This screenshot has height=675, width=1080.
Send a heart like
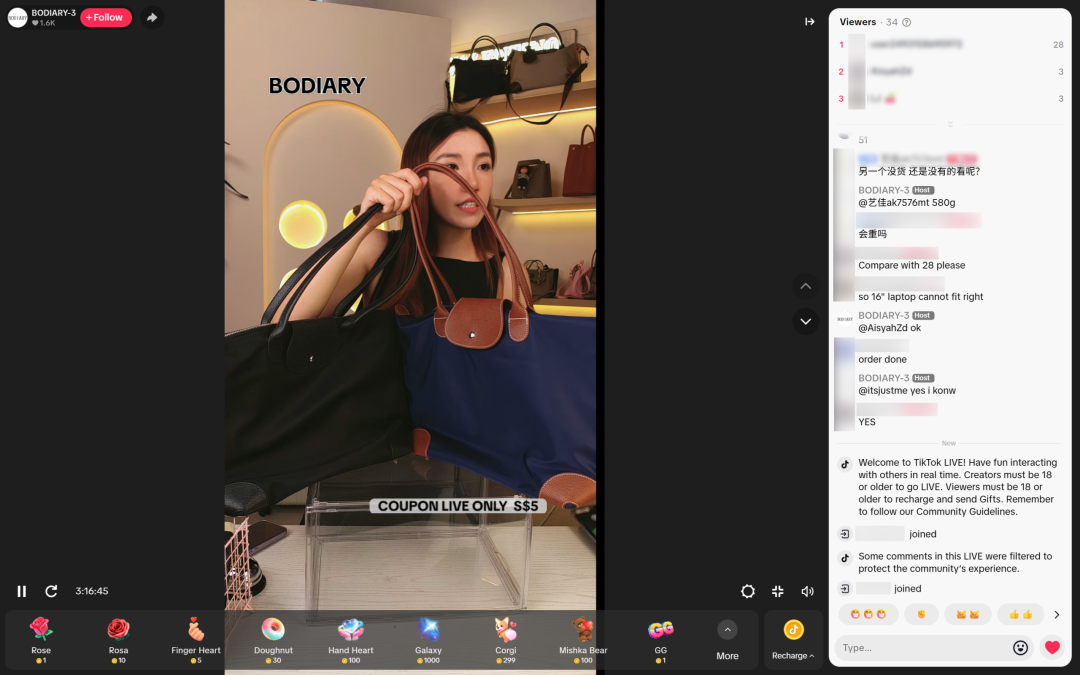[x=1052, y=647]
